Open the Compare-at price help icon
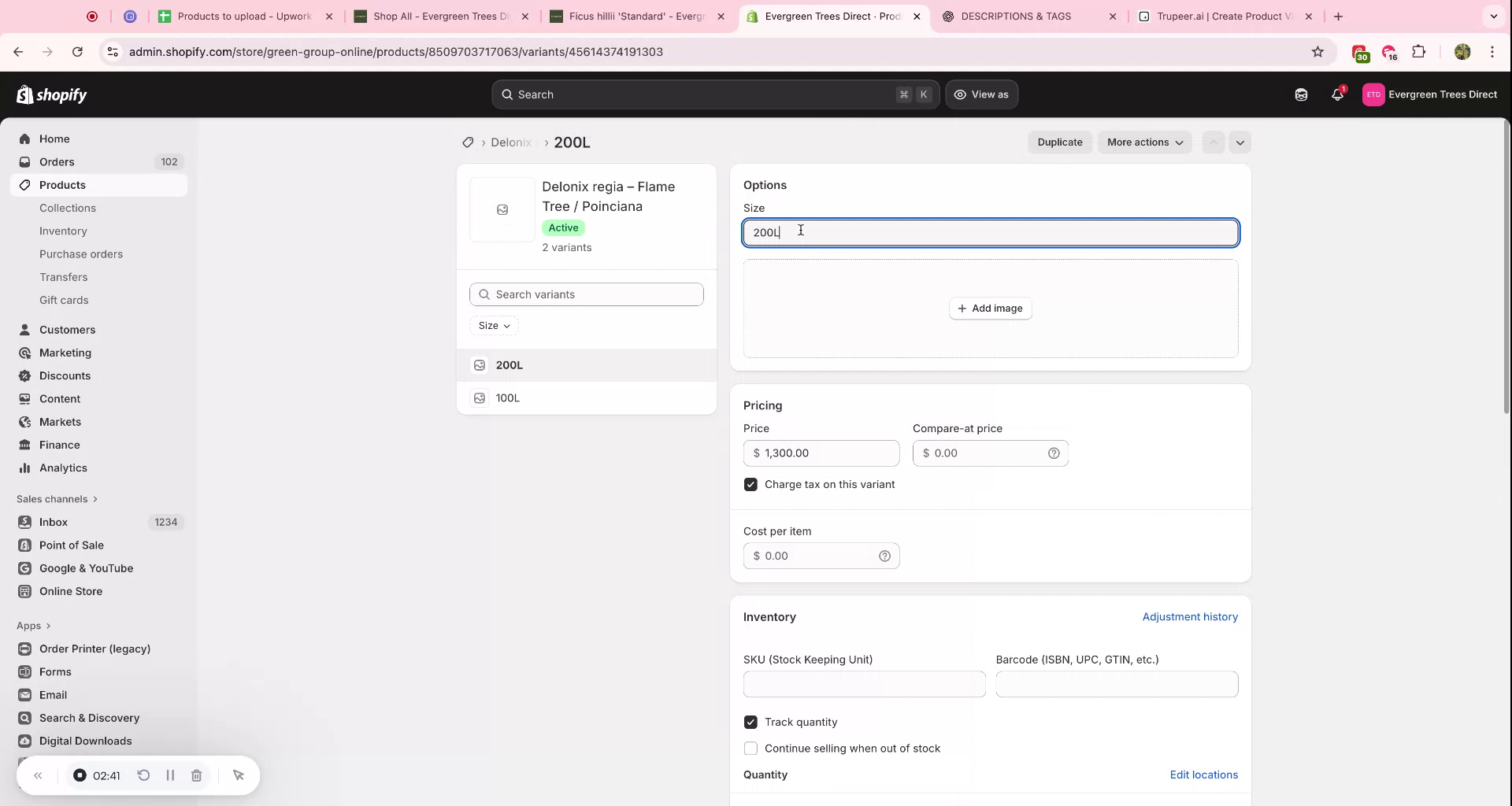This screenshot has height=806, width=1512. 1054,453
